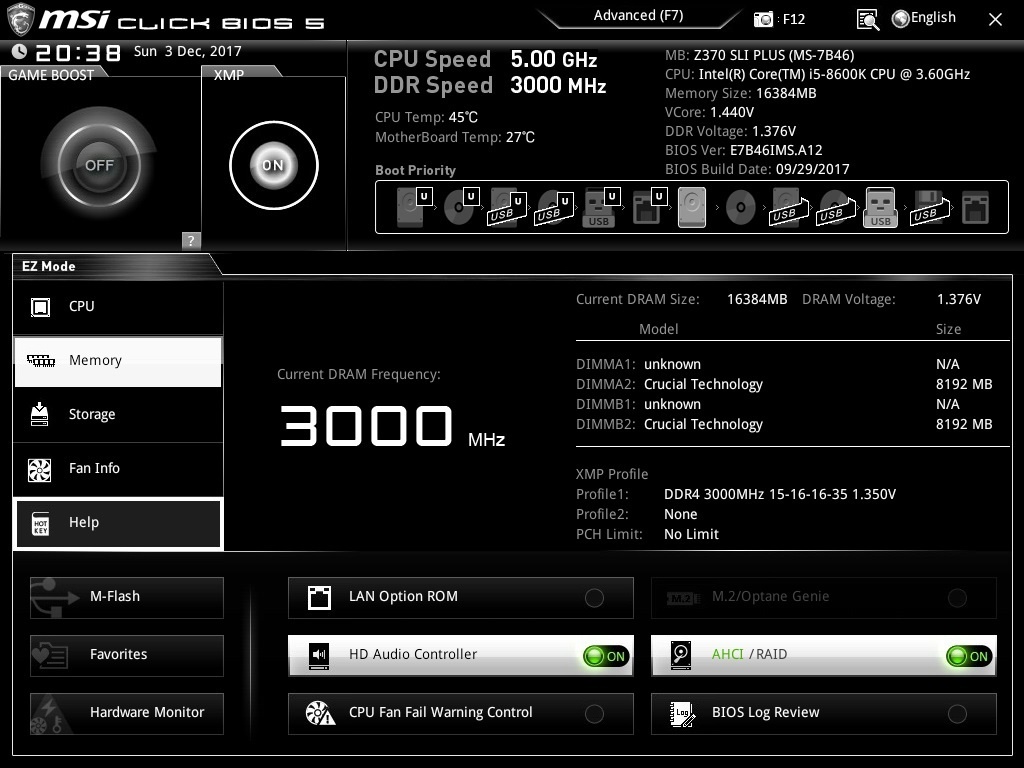Click the clock icon beside the time
Viewport: 1024px width, 768px height.
(x=20, y=52)
